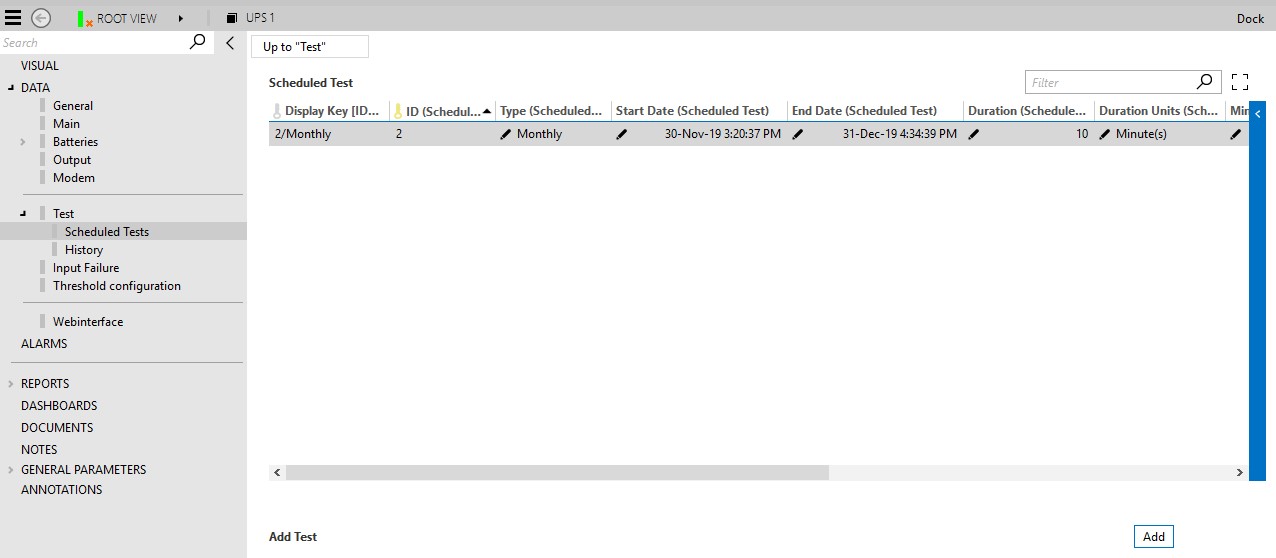Sort by ID (Scheduled) column header
The width and height of the screenshot is (1276, 558).
(443, 111)
